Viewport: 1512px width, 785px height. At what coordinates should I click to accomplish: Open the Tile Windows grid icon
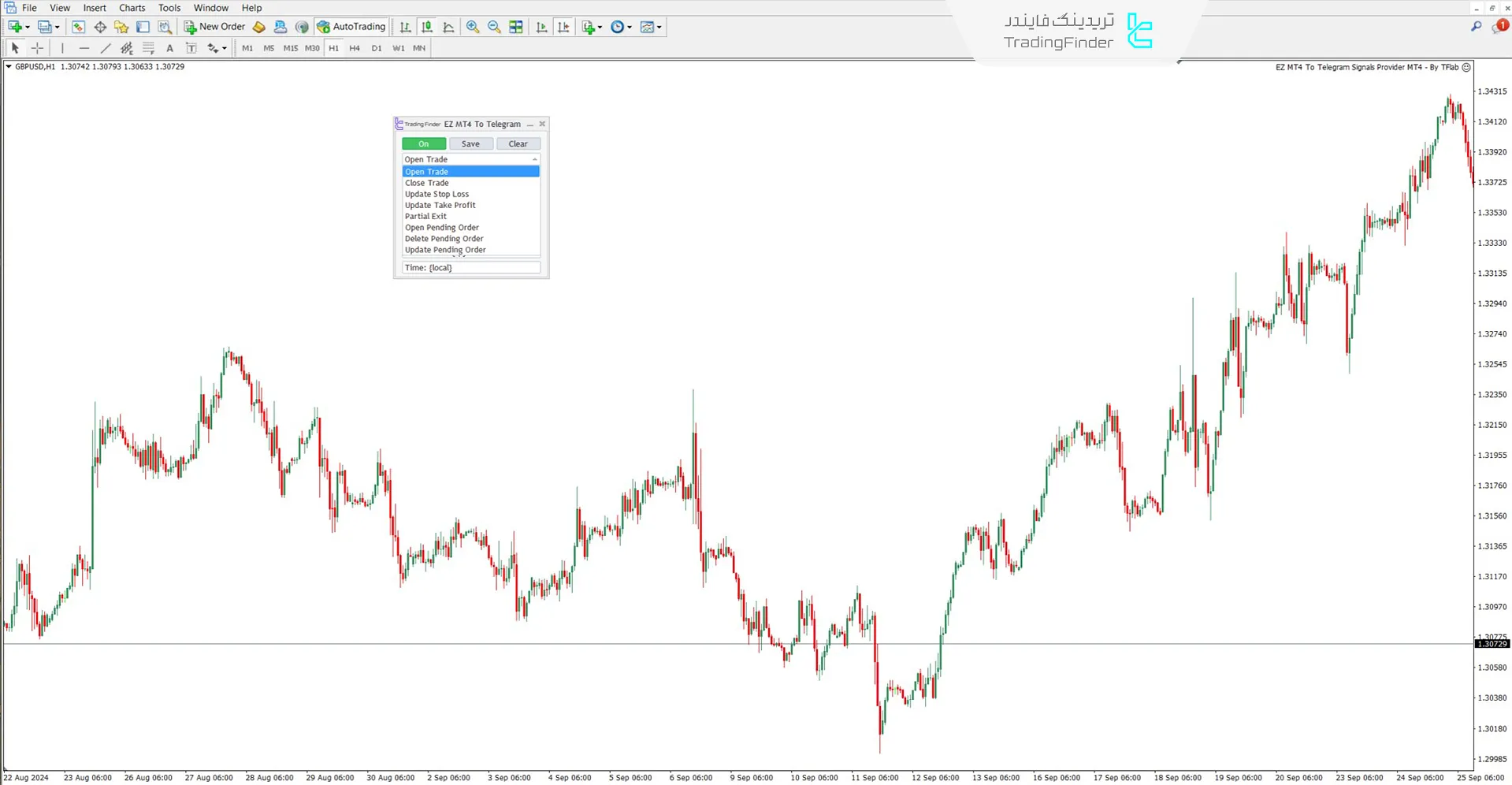coord(516,27)
